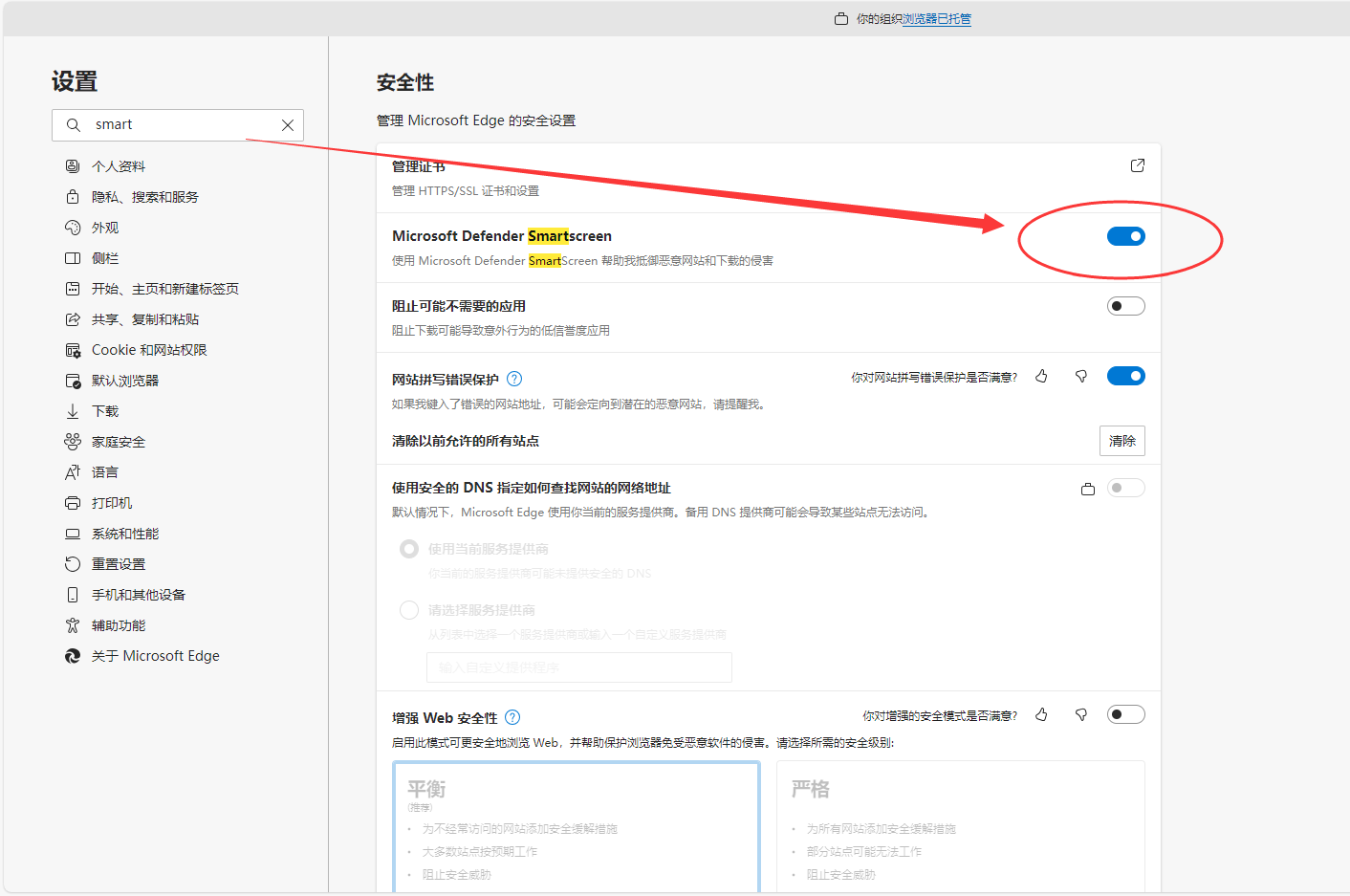Go to Cookie 和网站权限 settings
Viewport: 1350px width, 896px height.
pyautogui.click(x=149, y=350)
